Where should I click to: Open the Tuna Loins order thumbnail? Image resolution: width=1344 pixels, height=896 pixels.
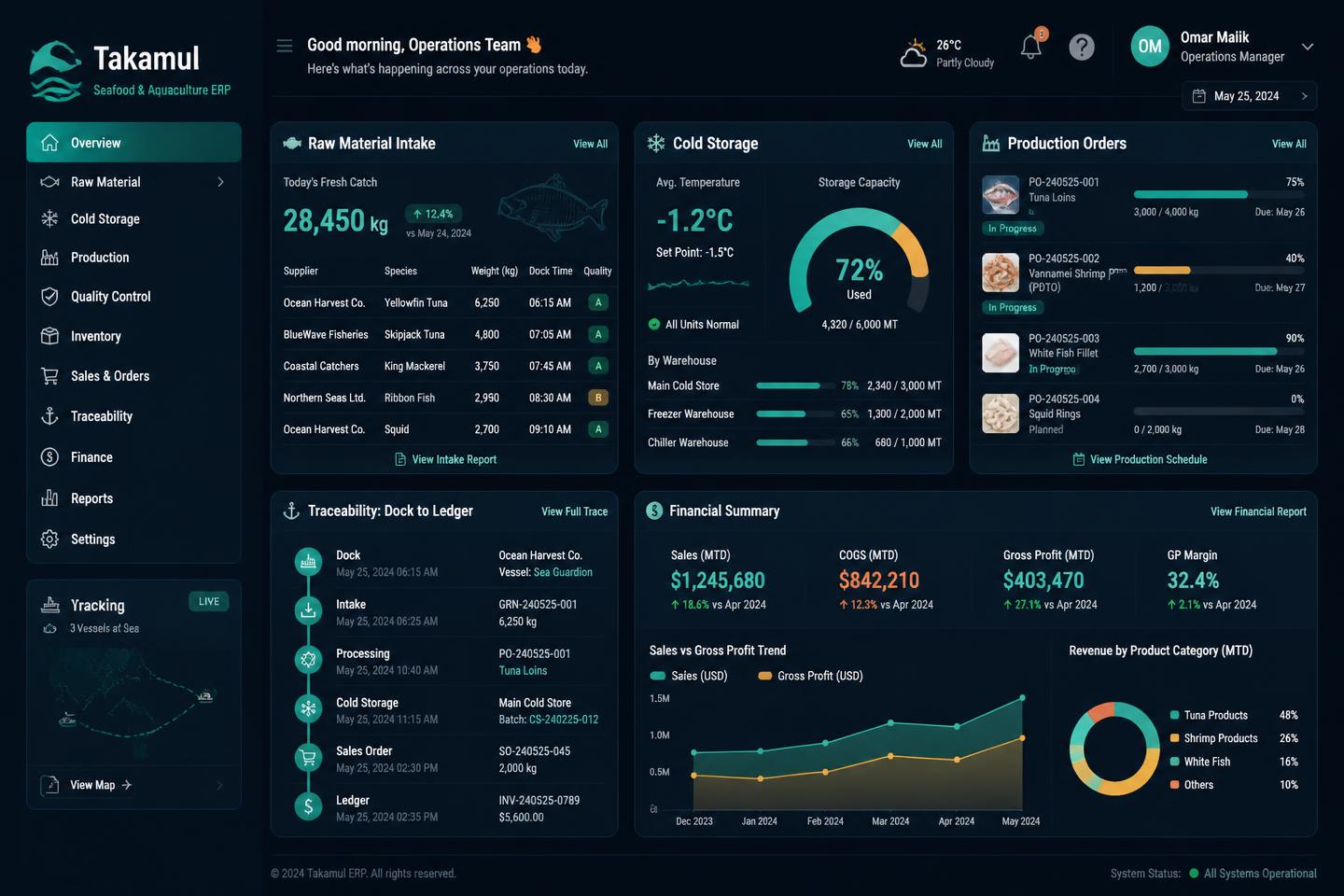[1001, 195]
